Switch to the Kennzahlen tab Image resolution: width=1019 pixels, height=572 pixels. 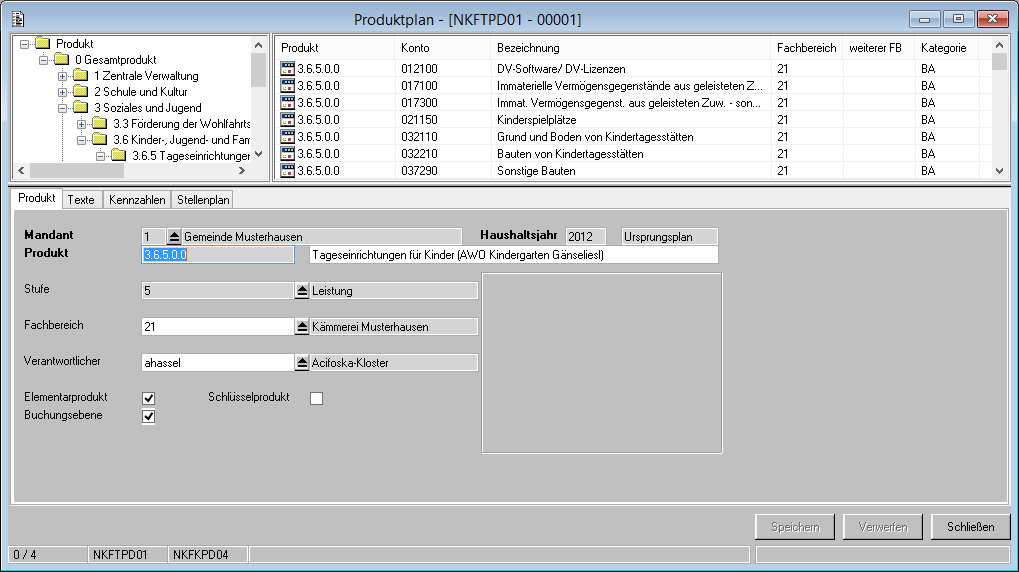click(137, 200)
